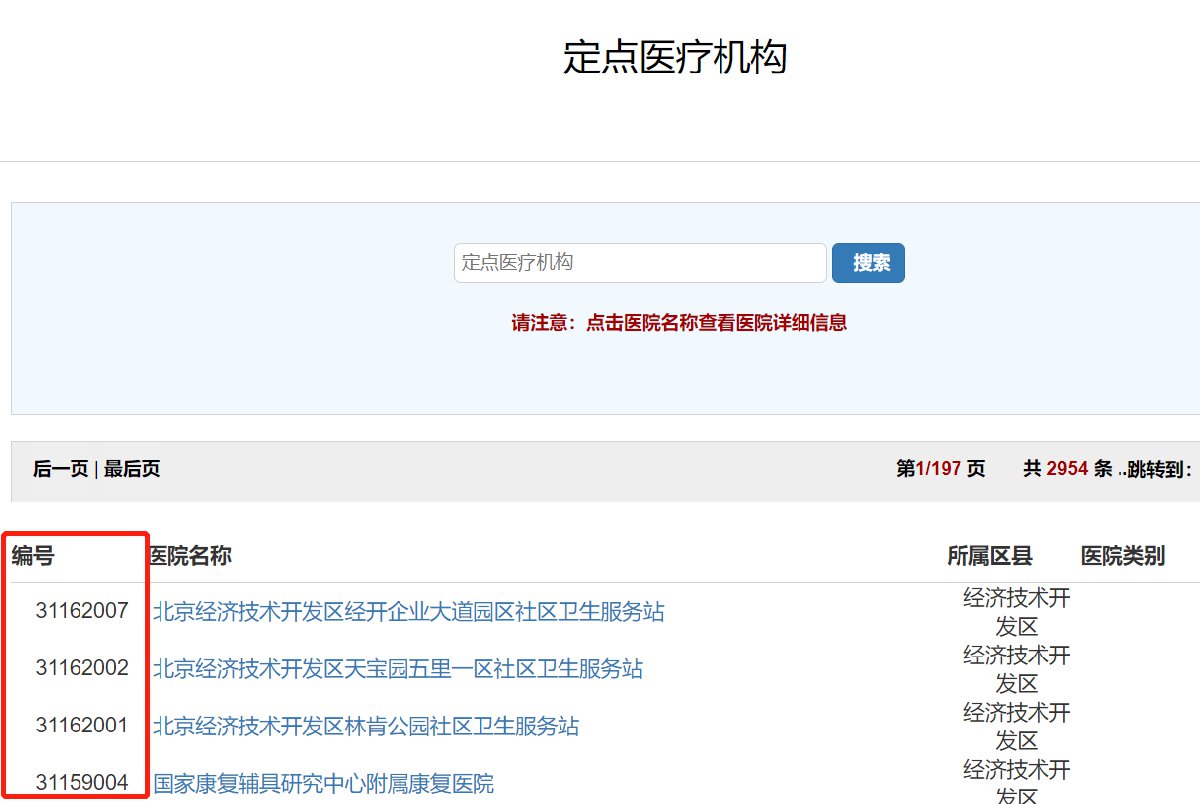Select hospital code 31162007

click(82, 610)
